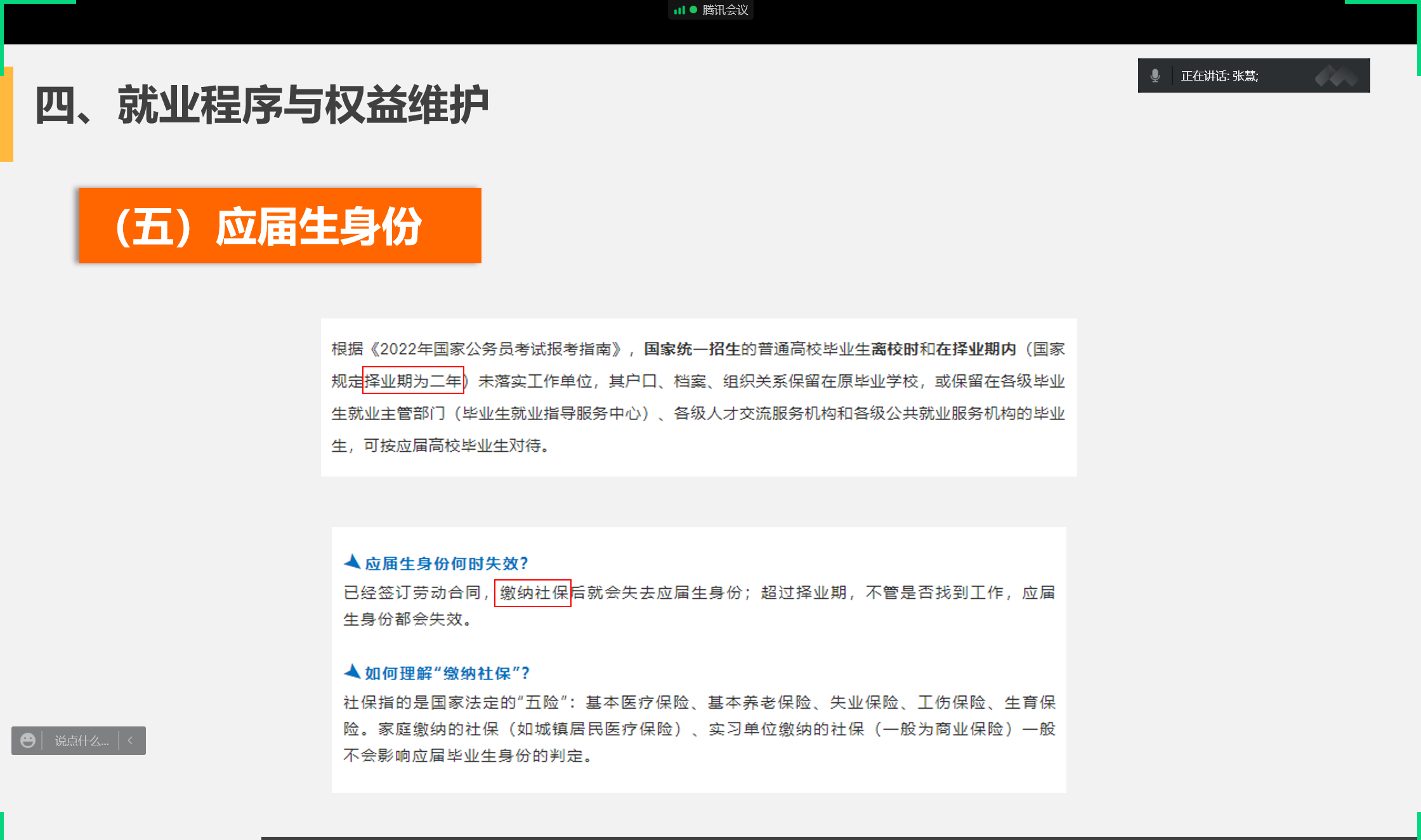
Task: Click the red-boxed text 择业期为二年
Action: tap(413, 381)
